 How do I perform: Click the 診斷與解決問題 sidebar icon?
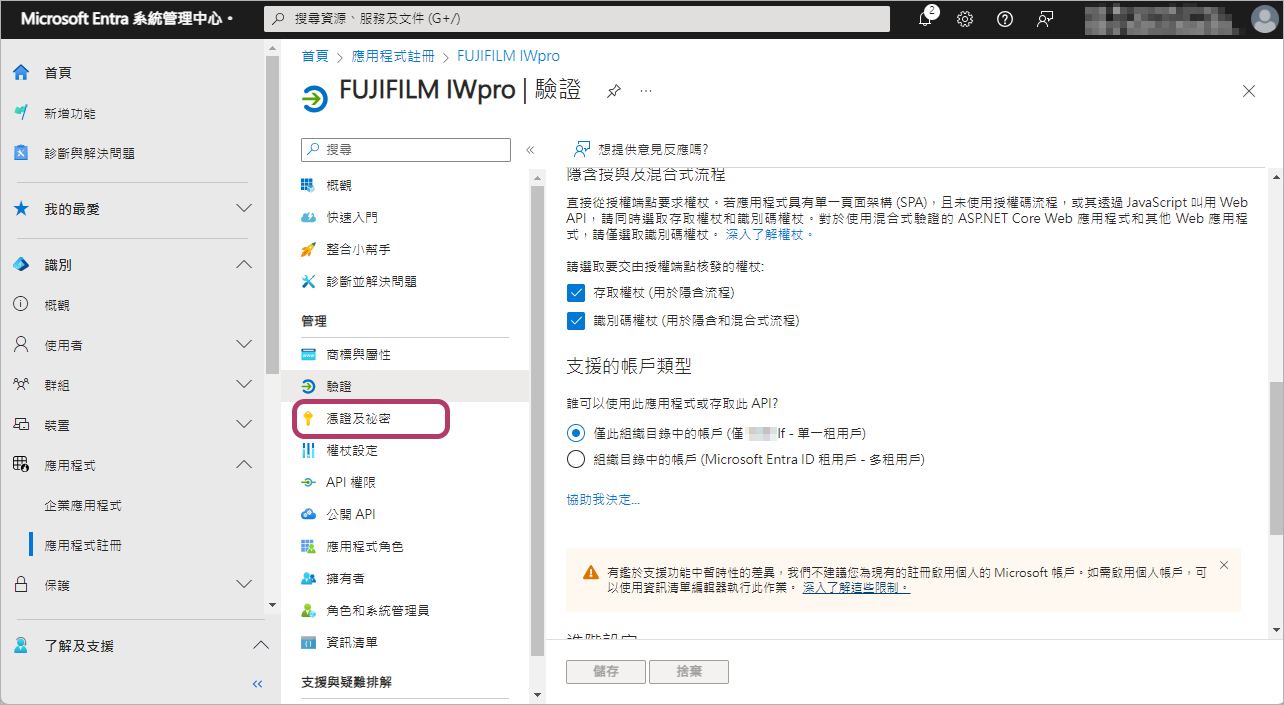coord(21,153)
